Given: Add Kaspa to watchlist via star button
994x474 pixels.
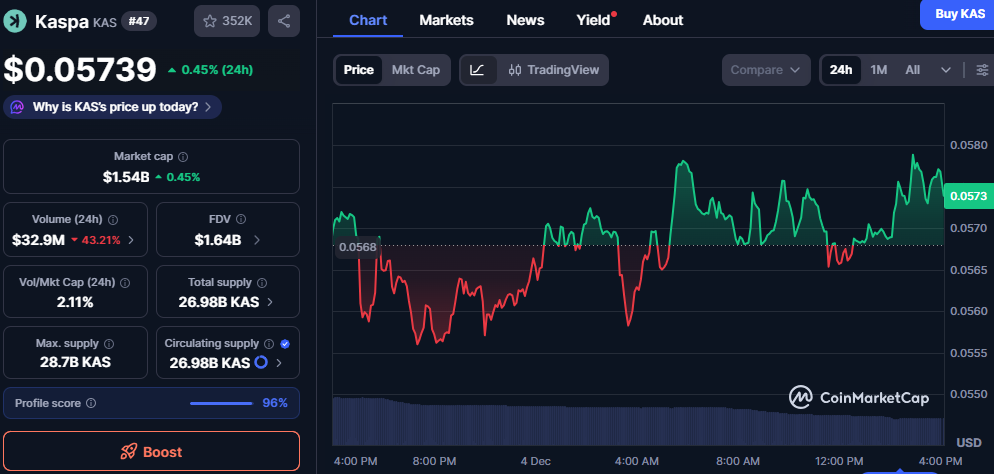Looking at the screenshot, I should (224, 20).
